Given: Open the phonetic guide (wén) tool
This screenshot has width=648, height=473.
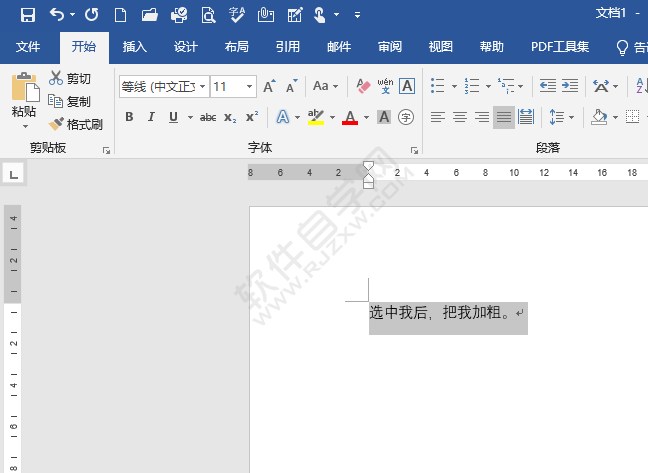Looking at the screenshot, I should pyautogui.click(x=385, y=86).
